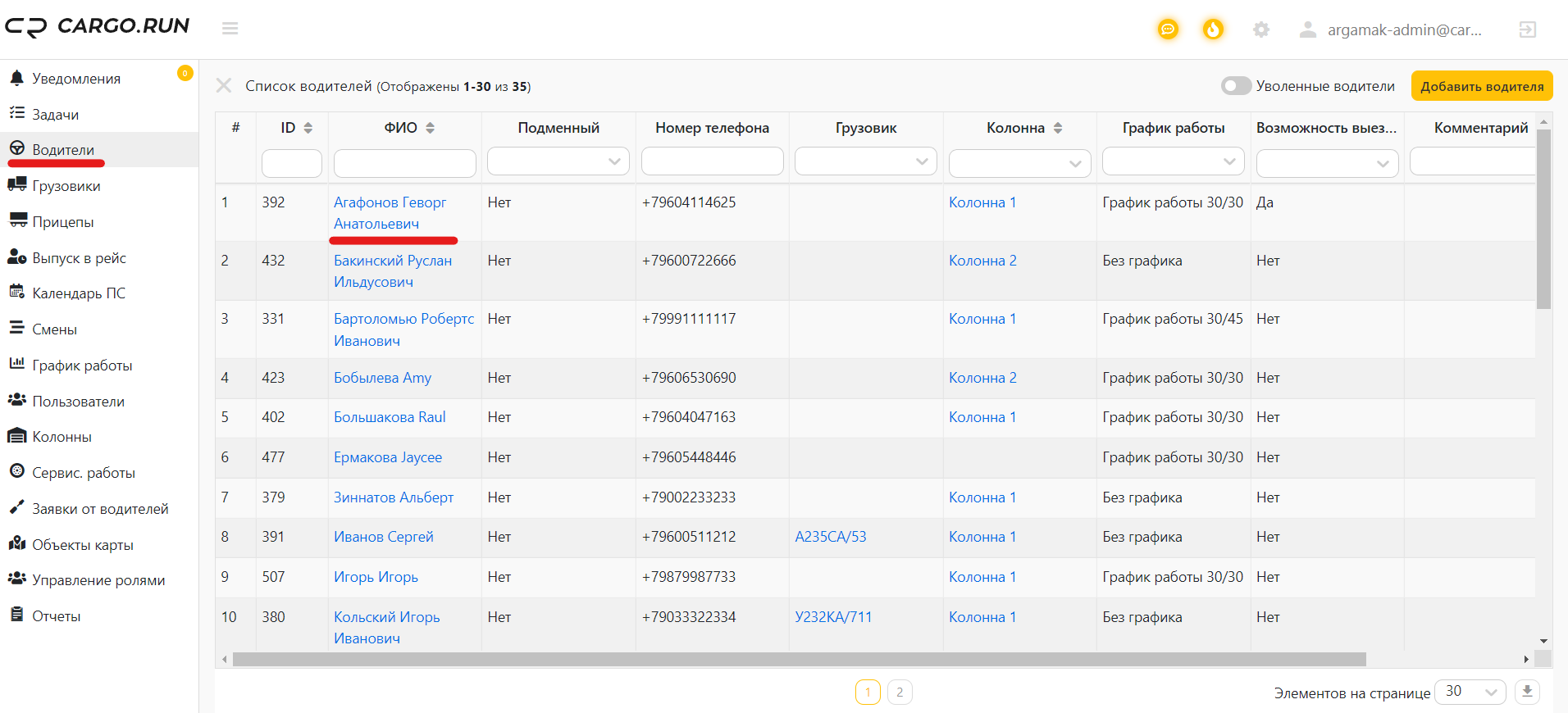Collapse sidebar with hamburger menu icon

coord(230,29)
